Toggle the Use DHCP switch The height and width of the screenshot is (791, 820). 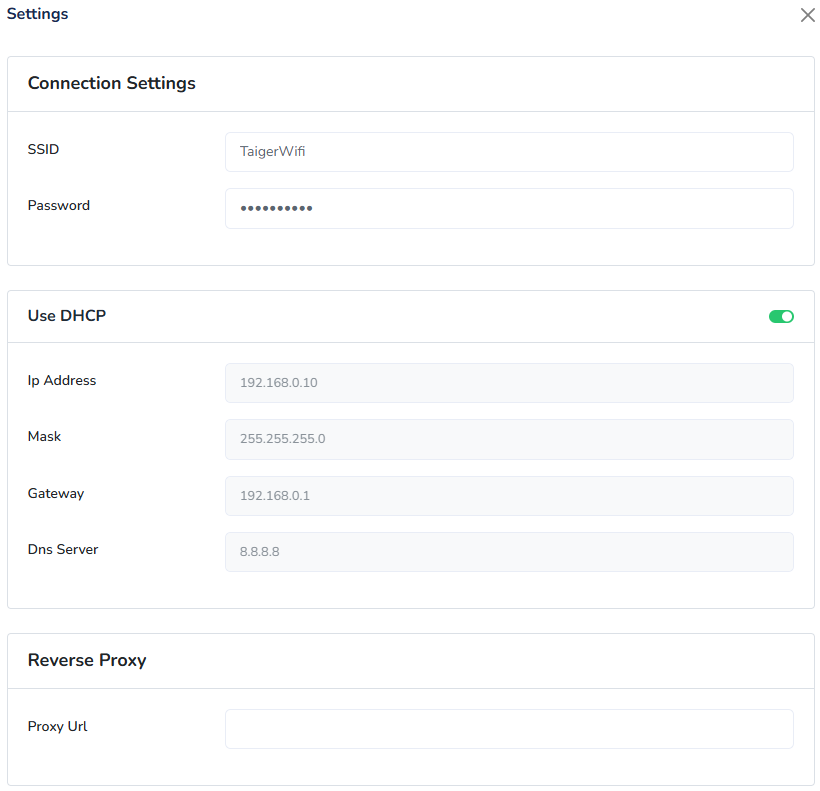pos(781,316)
